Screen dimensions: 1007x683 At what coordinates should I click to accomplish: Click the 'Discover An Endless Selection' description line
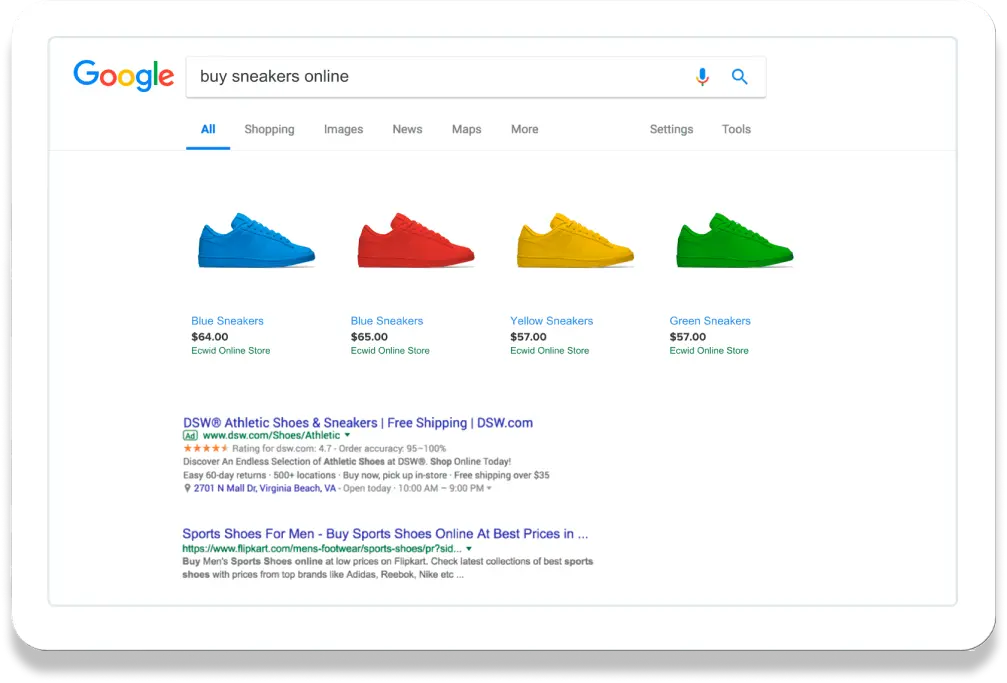347,462
